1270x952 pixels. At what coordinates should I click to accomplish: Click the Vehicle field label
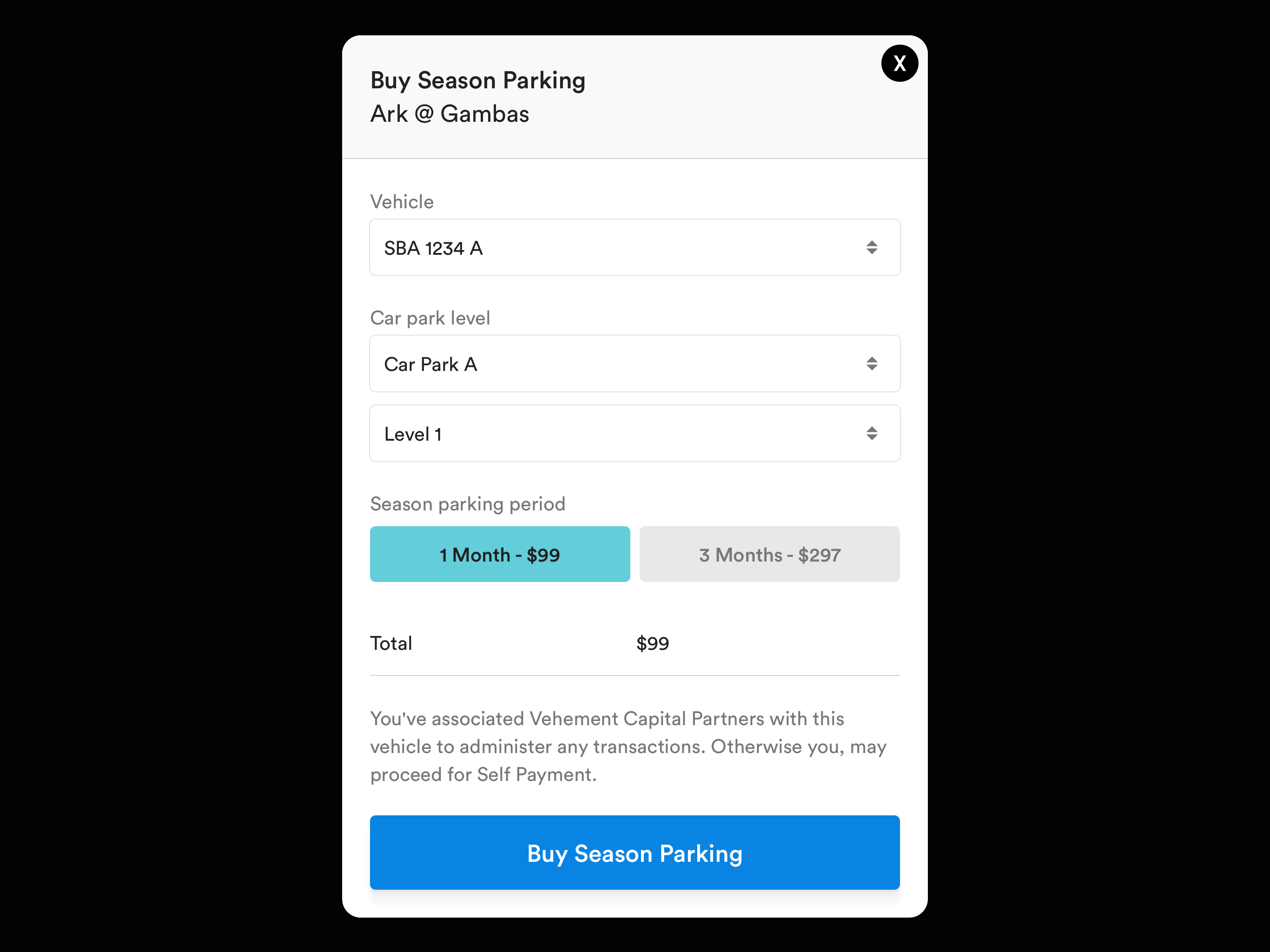(402, 202)
